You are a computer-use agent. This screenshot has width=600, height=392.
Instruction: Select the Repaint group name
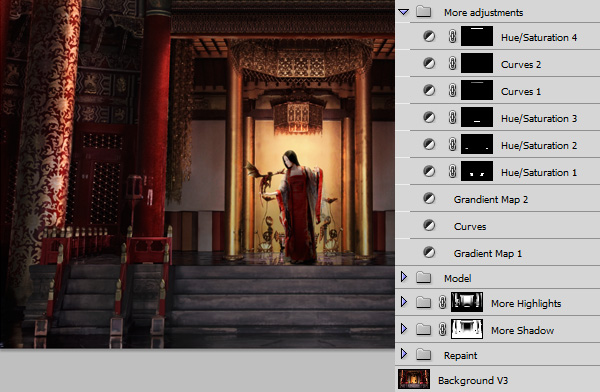click(x=460, y=356)
